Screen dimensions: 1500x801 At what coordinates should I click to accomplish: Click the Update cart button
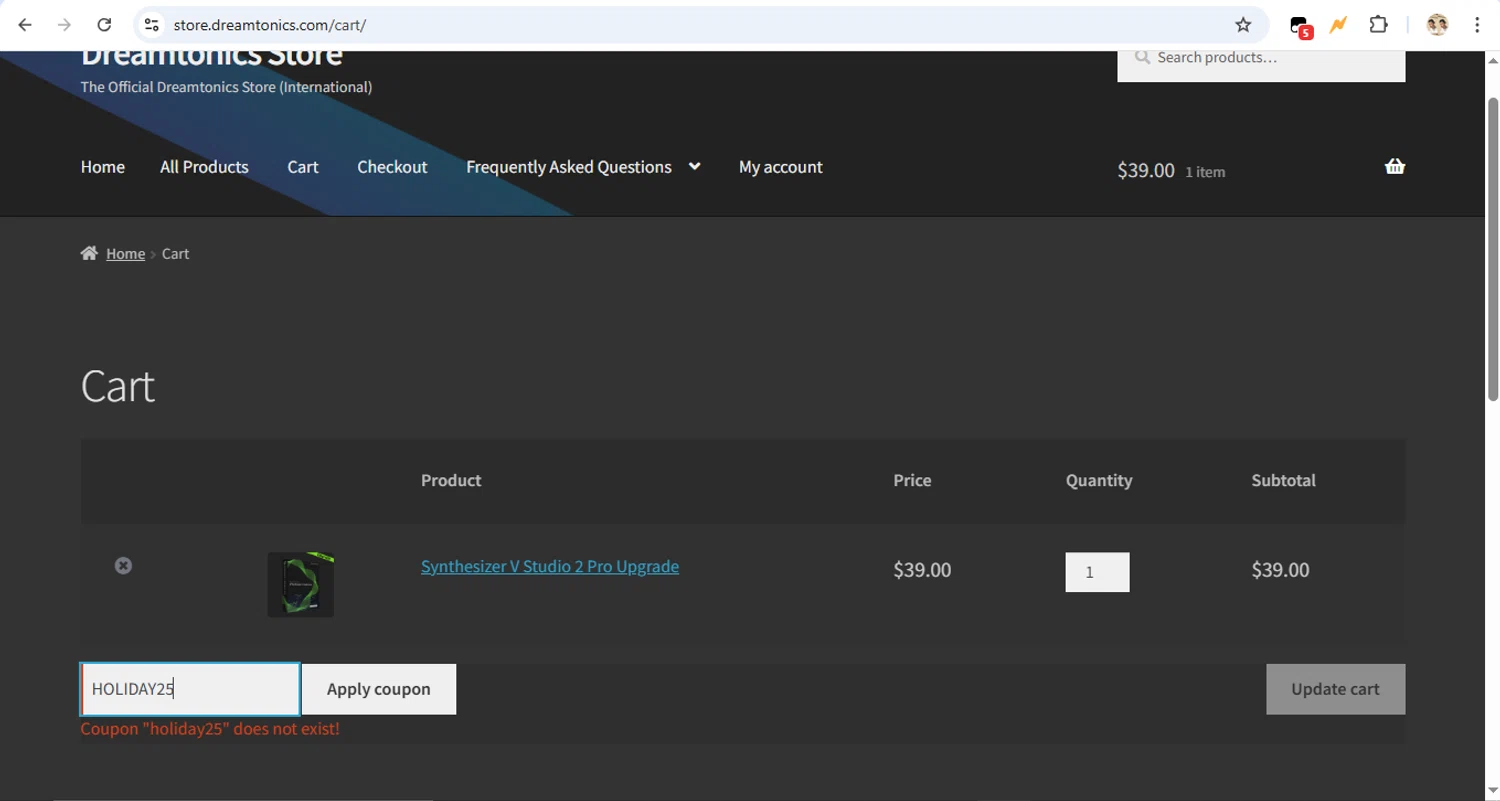coord(1335,689)
